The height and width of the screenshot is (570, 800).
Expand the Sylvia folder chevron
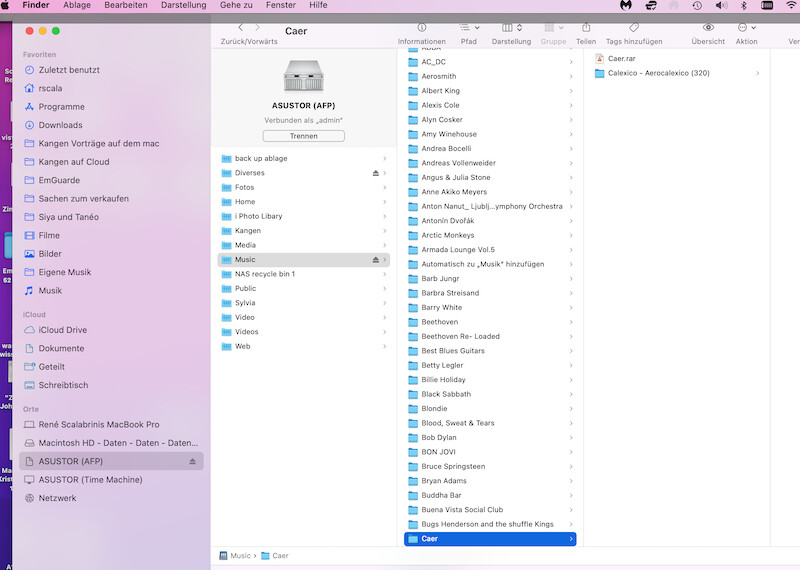[x=385, y=303]
